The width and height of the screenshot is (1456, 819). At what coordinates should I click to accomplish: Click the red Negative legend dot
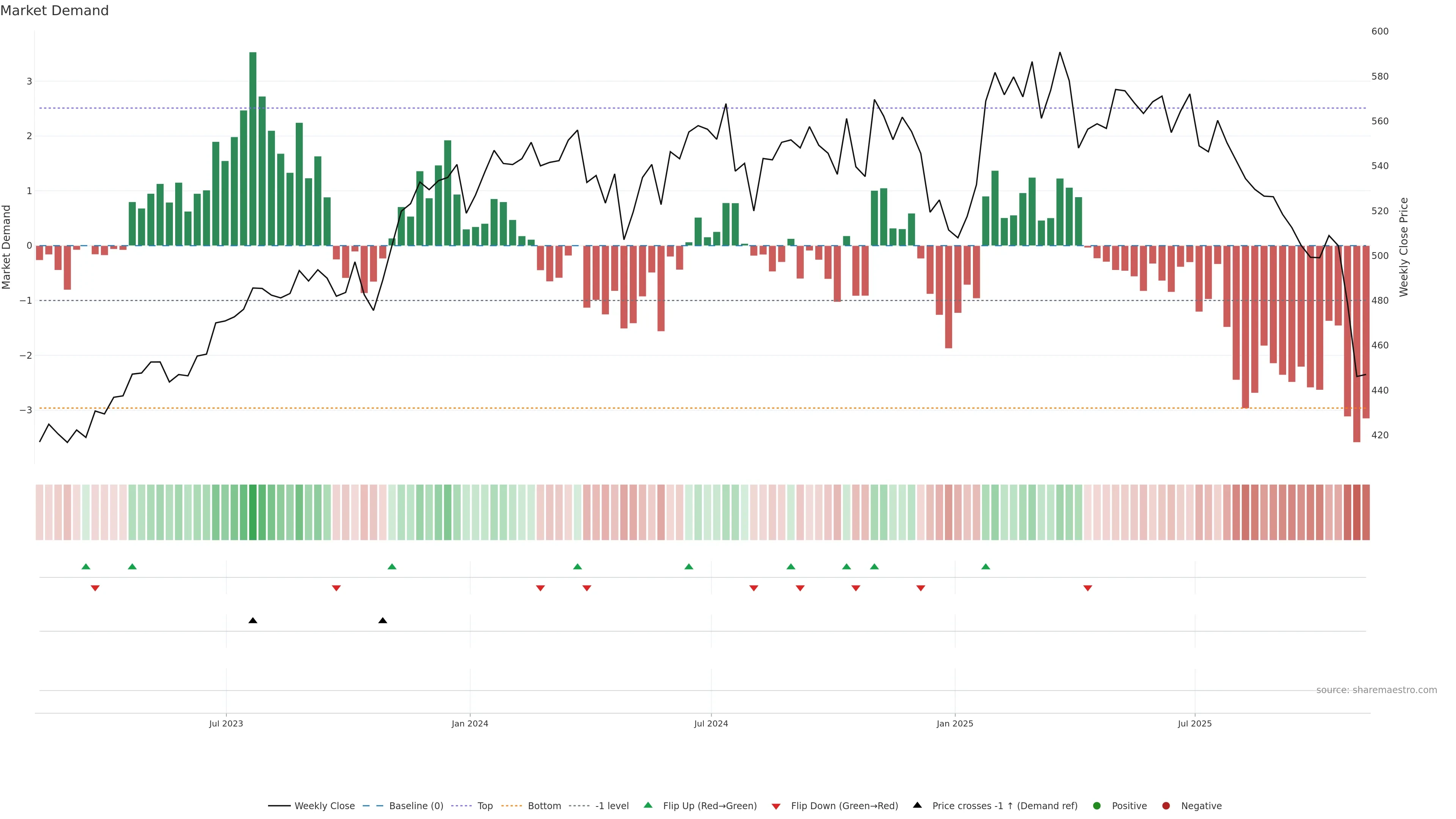(x=1166, y=806)
